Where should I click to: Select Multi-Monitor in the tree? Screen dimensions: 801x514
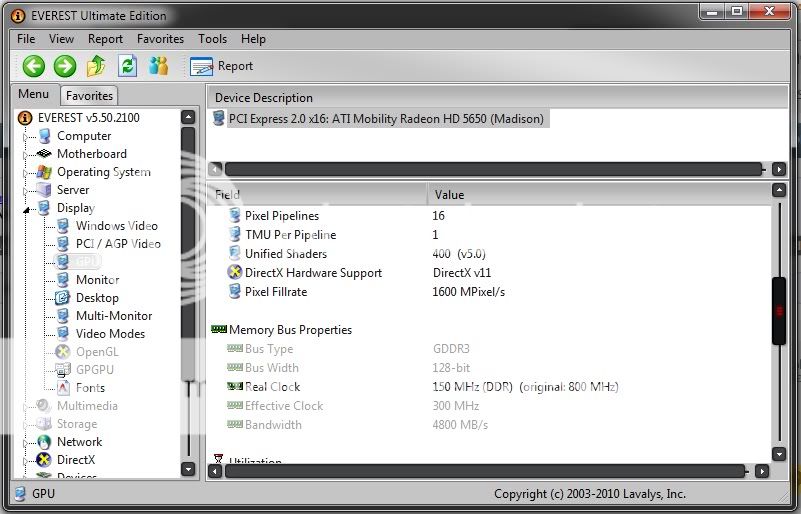(x=114, y=316)
